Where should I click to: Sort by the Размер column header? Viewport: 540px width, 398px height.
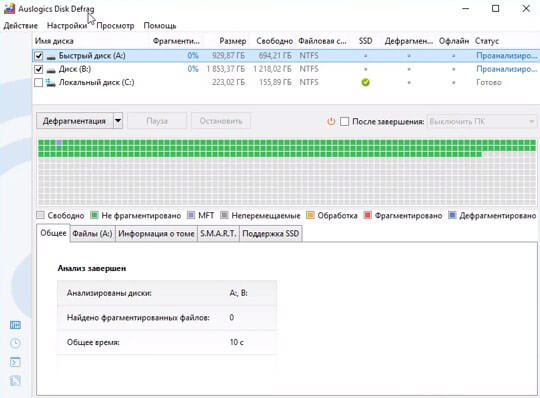[x=233, y=41]
